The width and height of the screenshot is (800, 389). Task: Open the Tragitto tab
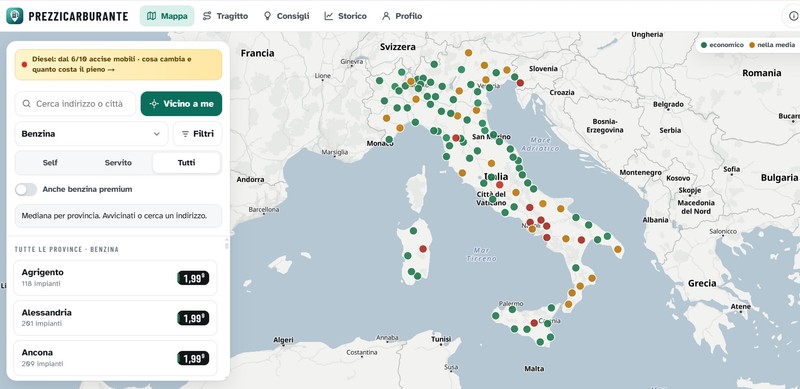tap(225, 16)
